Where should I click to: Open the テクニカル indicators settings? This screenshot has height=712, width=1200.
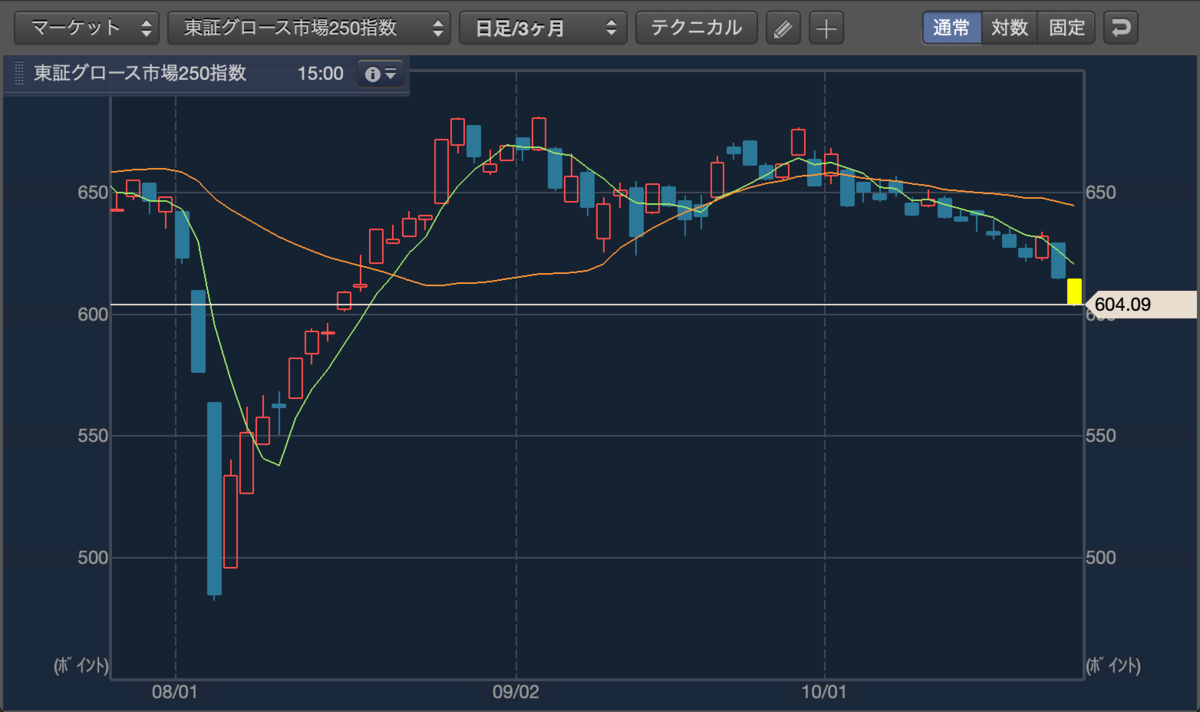click(697, 28)
